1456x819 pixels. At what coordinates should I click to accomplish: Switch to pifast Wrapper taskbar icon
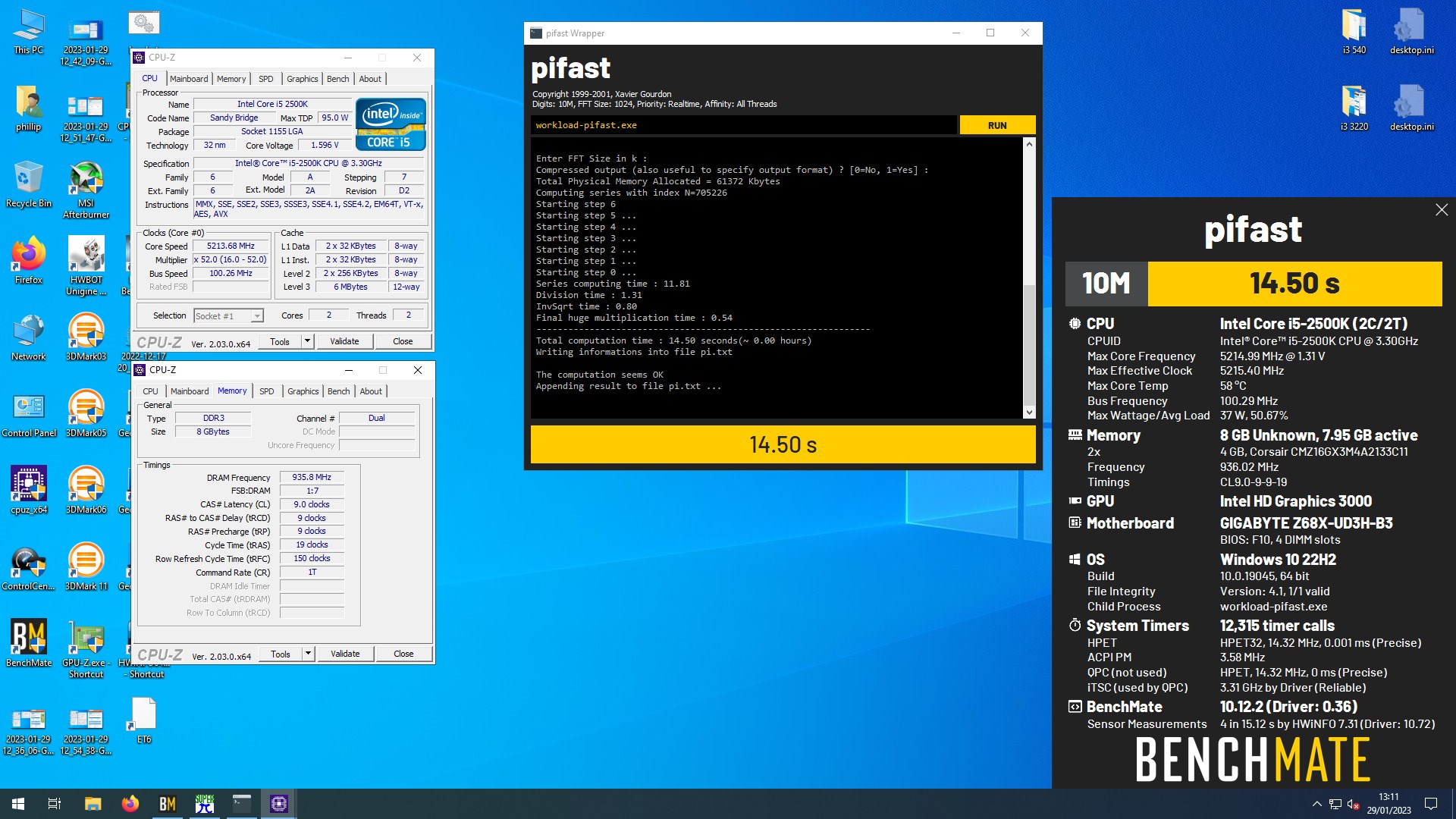click(x=241, y=804)
